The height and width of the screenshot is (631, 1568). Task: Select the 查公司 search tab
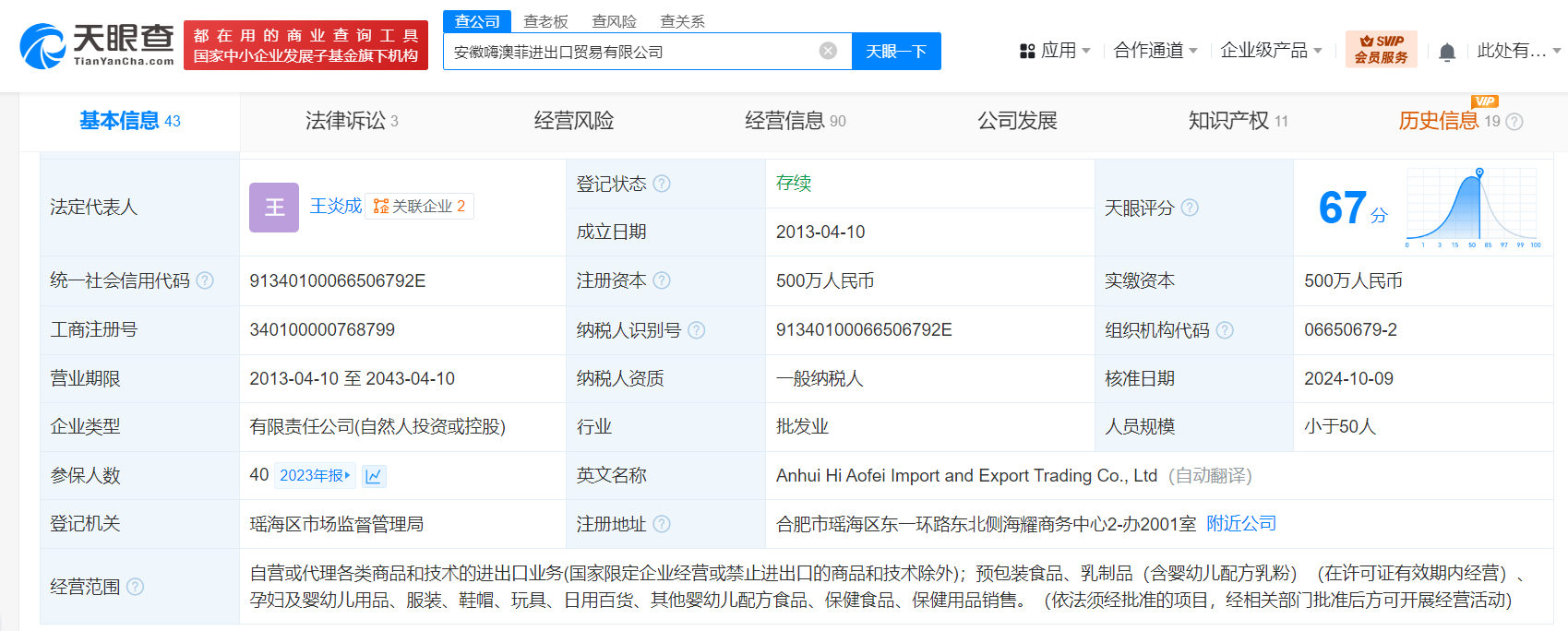(x=477, y=21)
